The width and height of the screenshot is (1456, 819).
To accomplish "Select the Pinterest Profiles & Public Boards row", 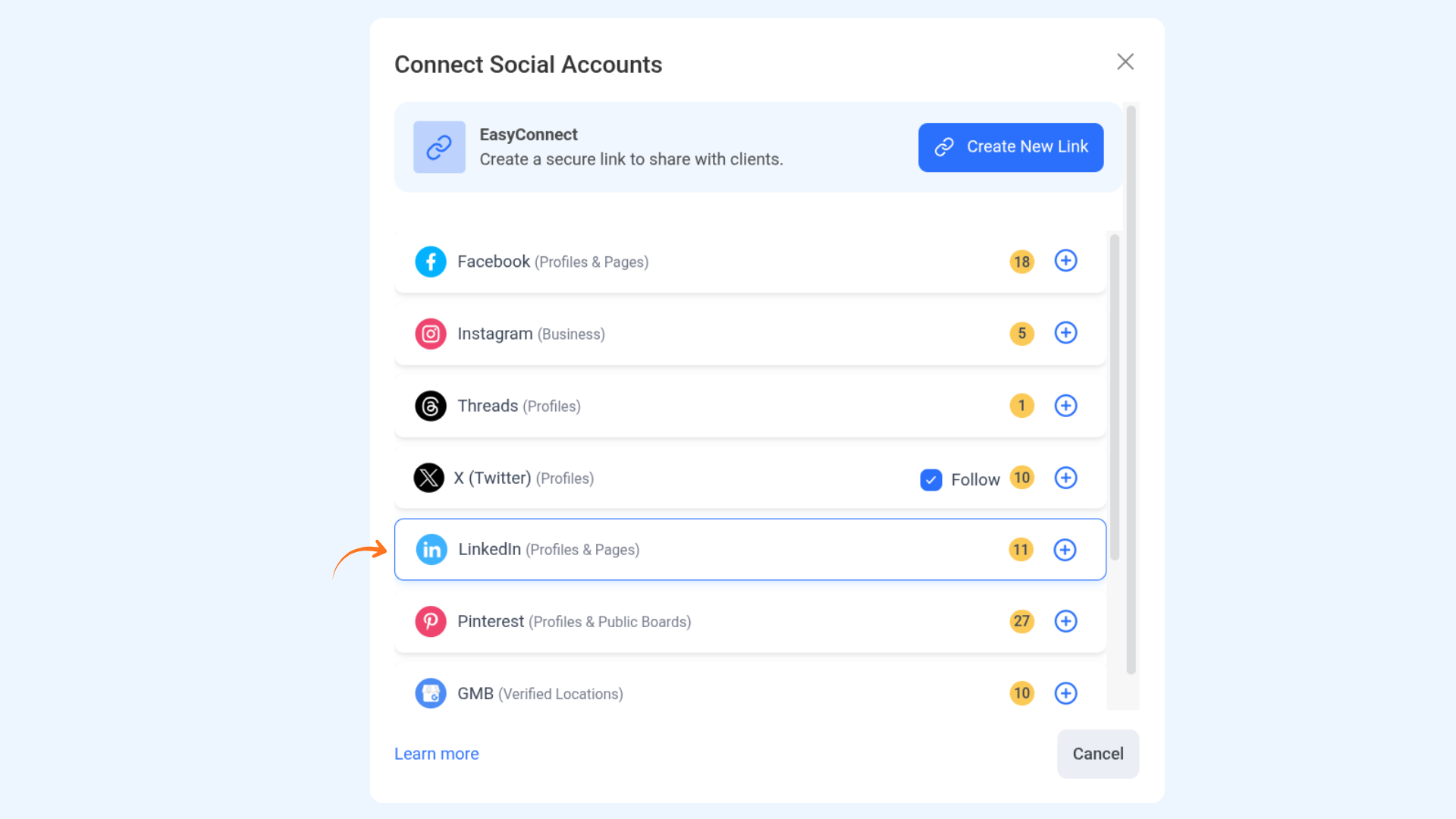I will (x=750, y=622).
